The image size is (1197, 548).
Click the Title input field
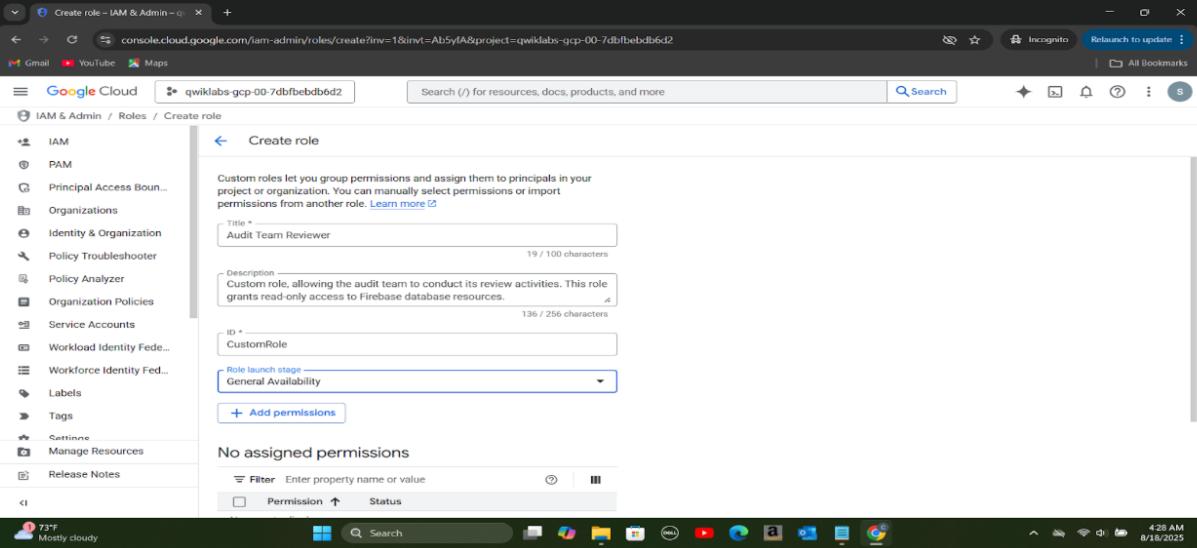click(x=417, y=235)
